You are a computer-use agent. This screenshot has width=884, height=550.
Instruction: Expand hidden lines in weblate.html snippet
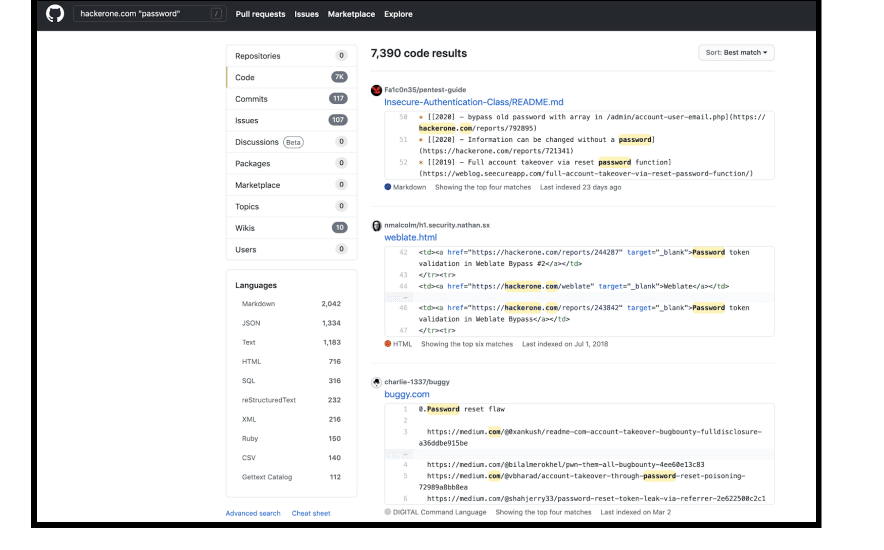click(x=403, y=297)
